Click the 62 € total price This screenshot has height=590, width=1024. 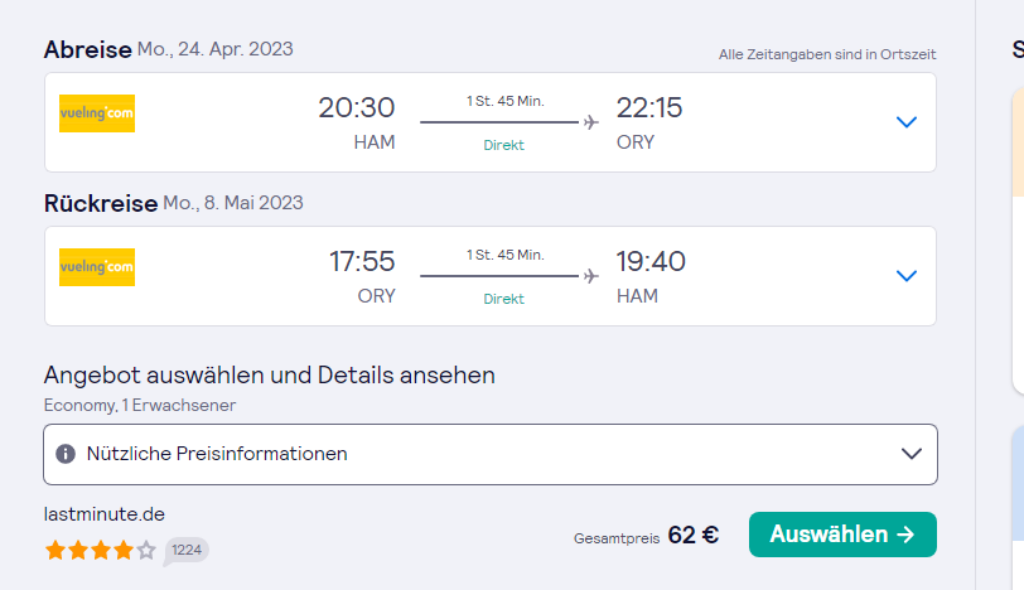tap(694, 535)
